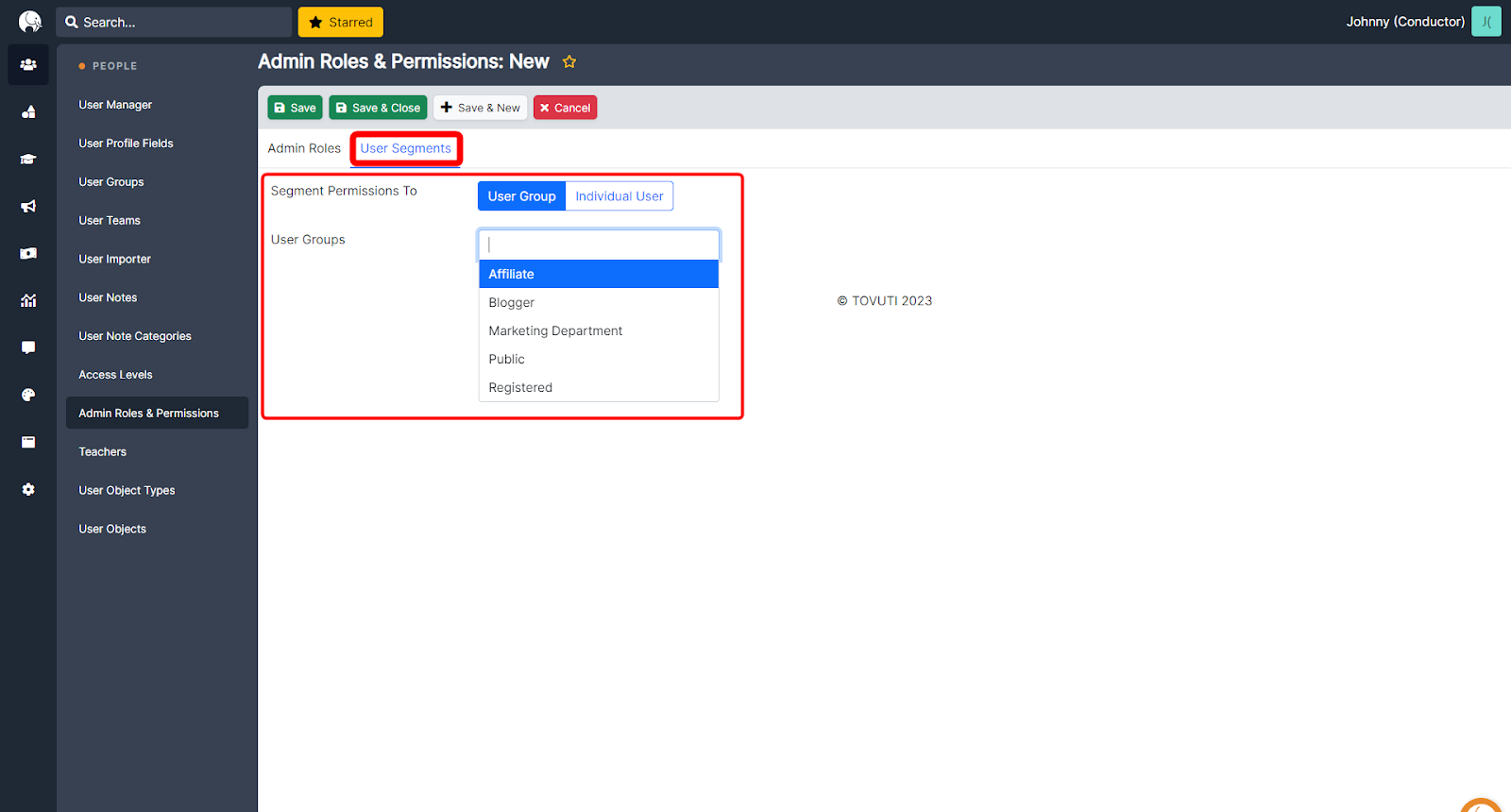Open the People section icon in sidebar
1511x812 pixels.
coord(28,65)
